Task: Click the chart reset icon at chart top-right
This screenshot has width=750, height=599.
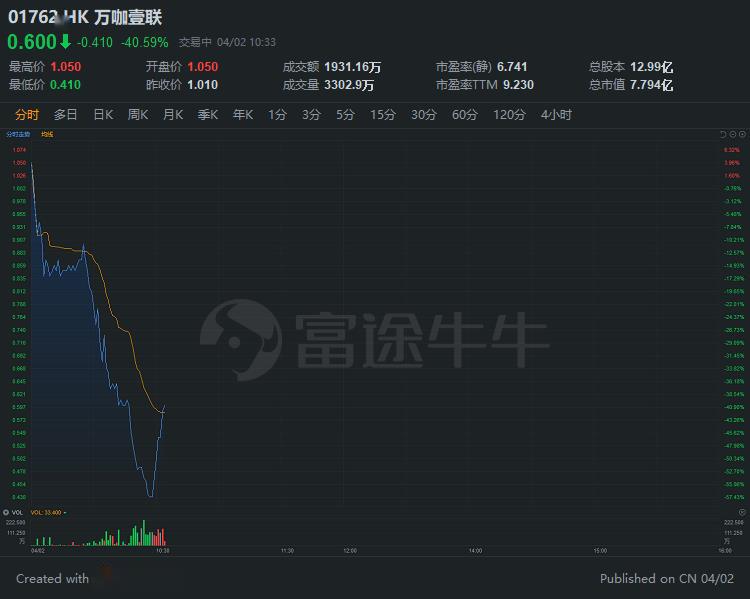Action: [x=723, y=134]
